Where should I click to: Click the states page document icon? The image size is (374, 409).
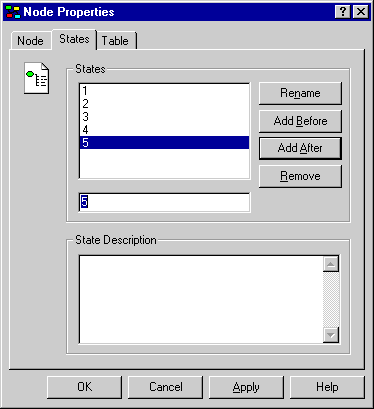coord(37,78)
